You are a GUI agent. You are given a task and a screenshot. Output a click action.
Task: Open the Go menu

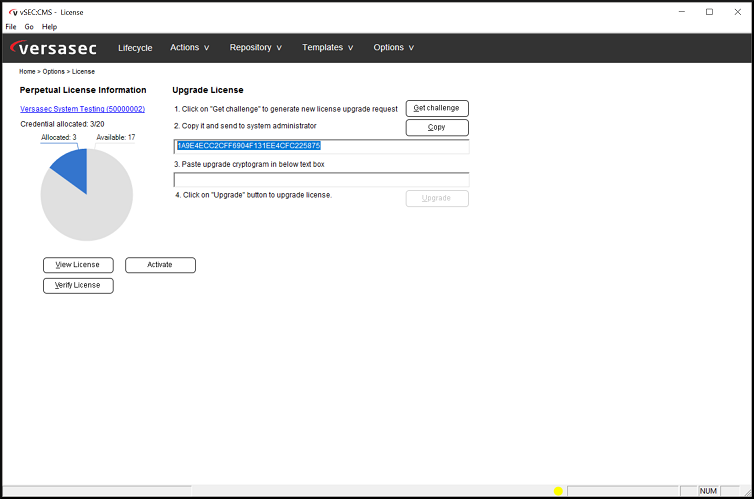(29, 27)
